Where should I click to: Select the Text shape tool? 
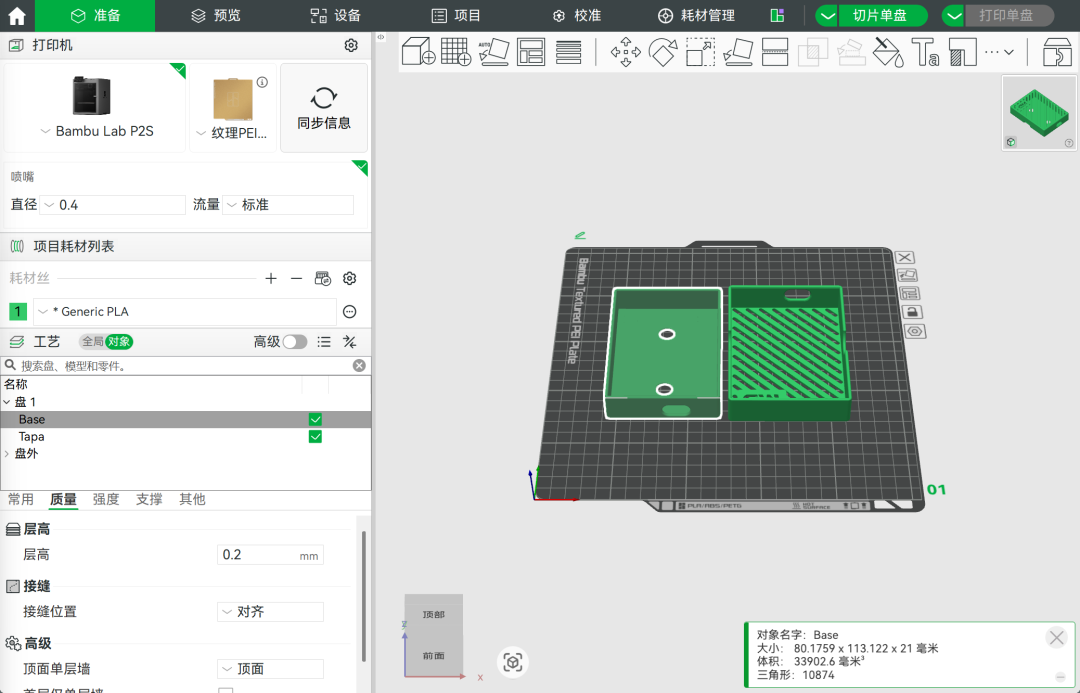[x=925, y=52]
